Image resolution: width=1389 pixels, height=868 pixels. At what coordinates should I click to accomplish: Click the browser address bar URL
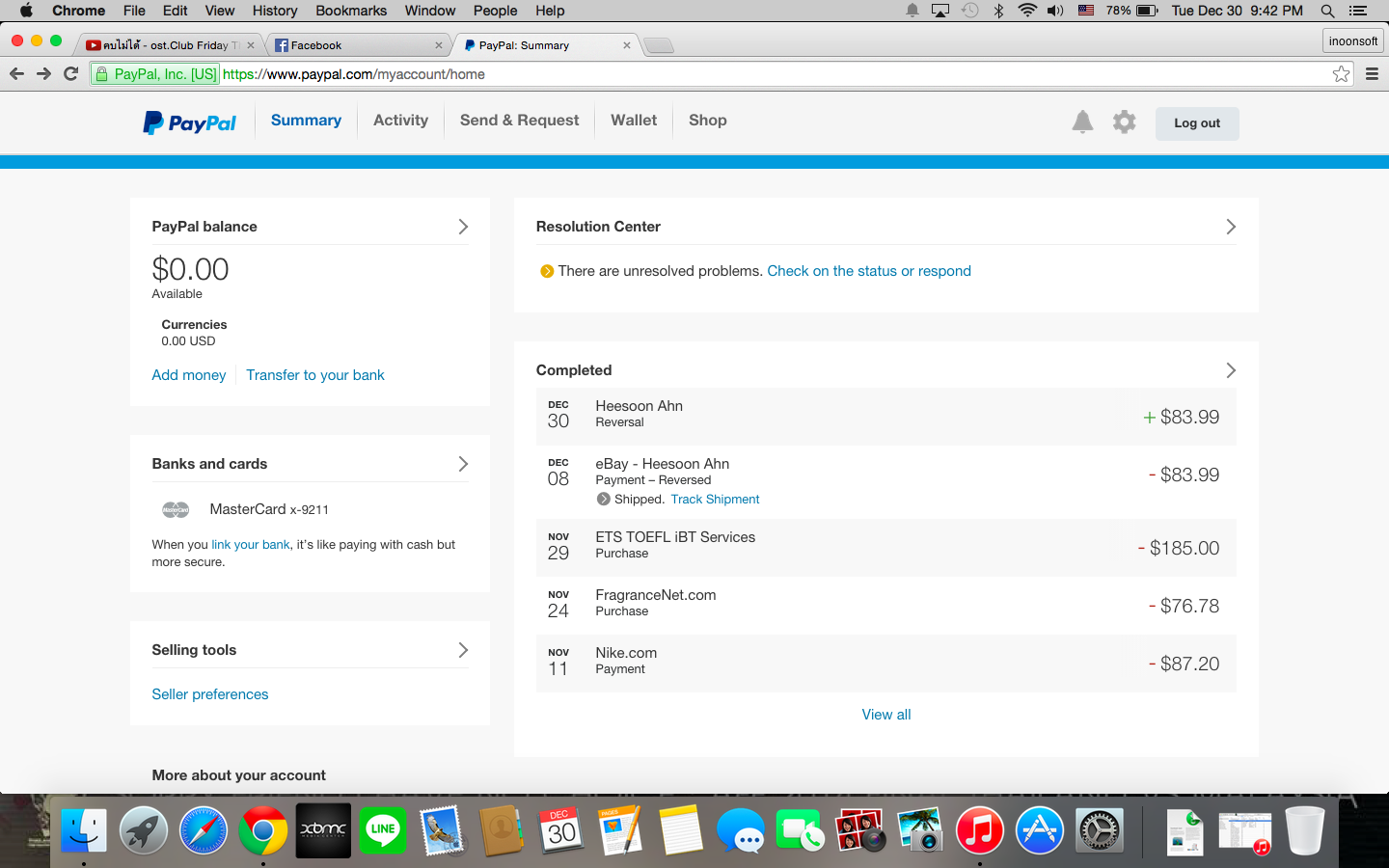(x=354, y=74)
